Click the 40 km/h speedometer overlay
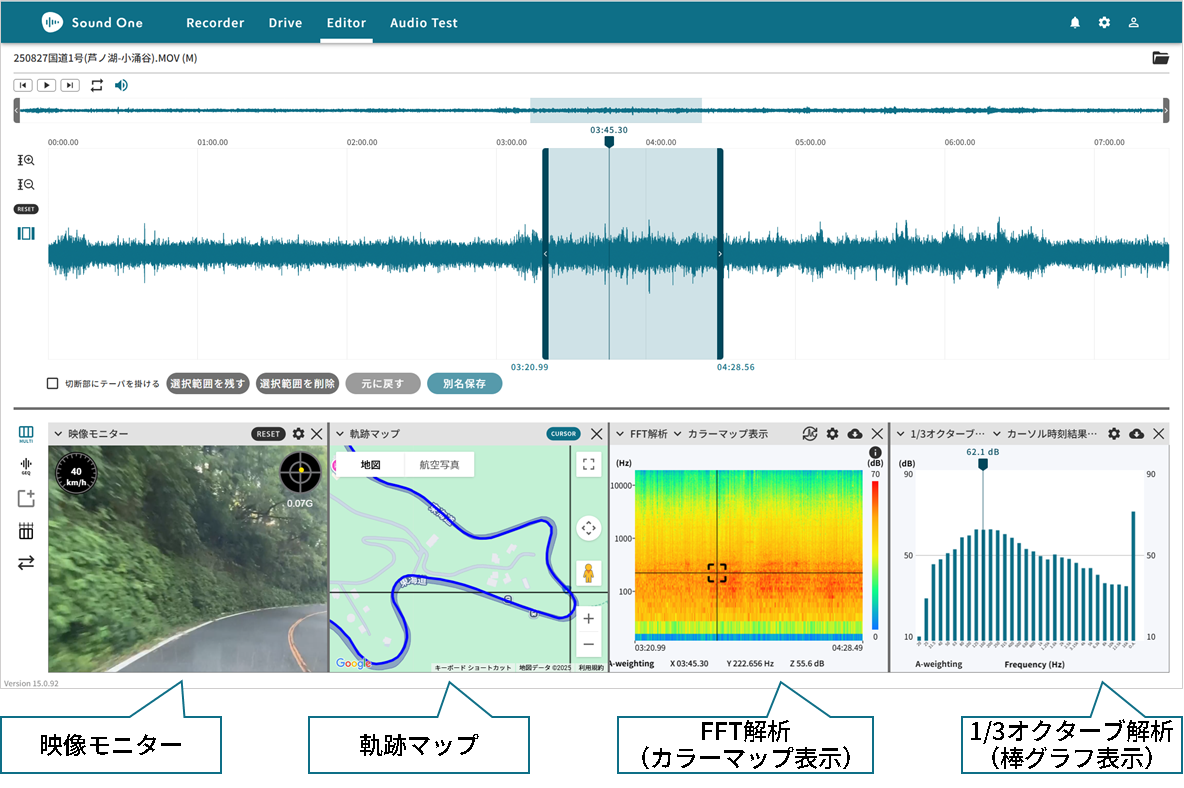 pos(76,472)
